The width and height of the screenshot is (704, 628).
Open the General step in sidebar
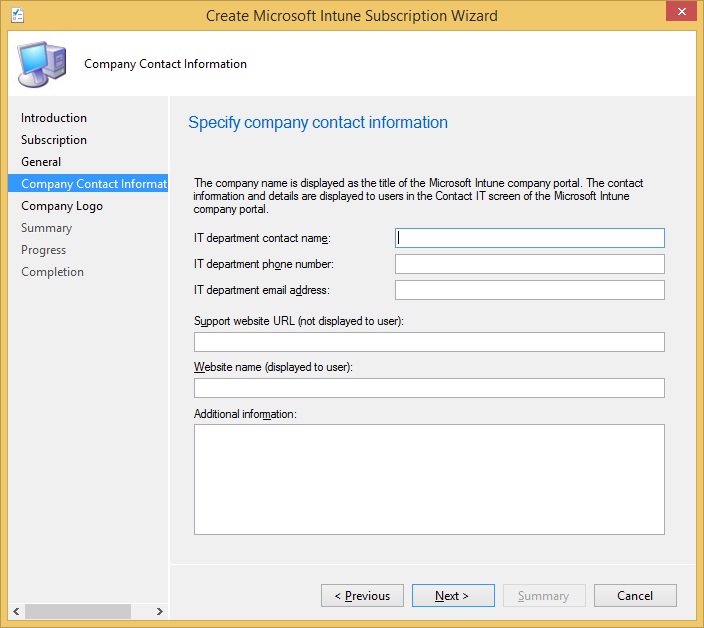pyautogui.click(x=41, y=162)
